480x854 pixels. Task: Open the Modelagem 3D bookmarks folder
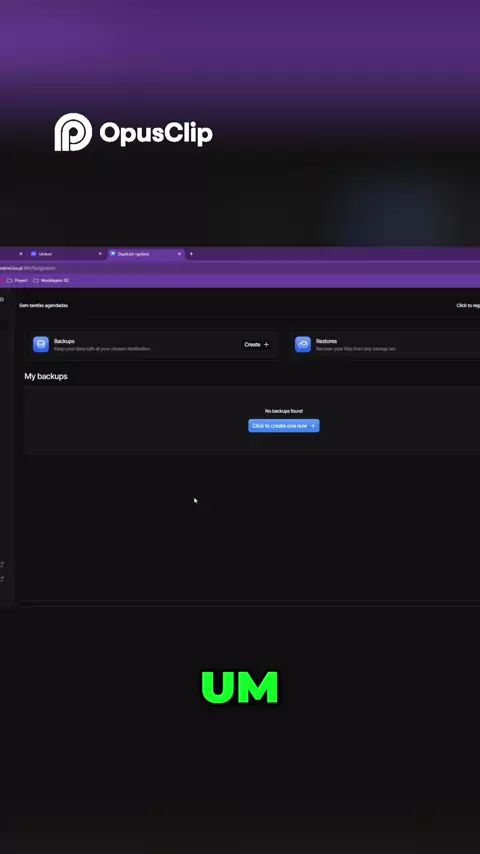(51, 280)
